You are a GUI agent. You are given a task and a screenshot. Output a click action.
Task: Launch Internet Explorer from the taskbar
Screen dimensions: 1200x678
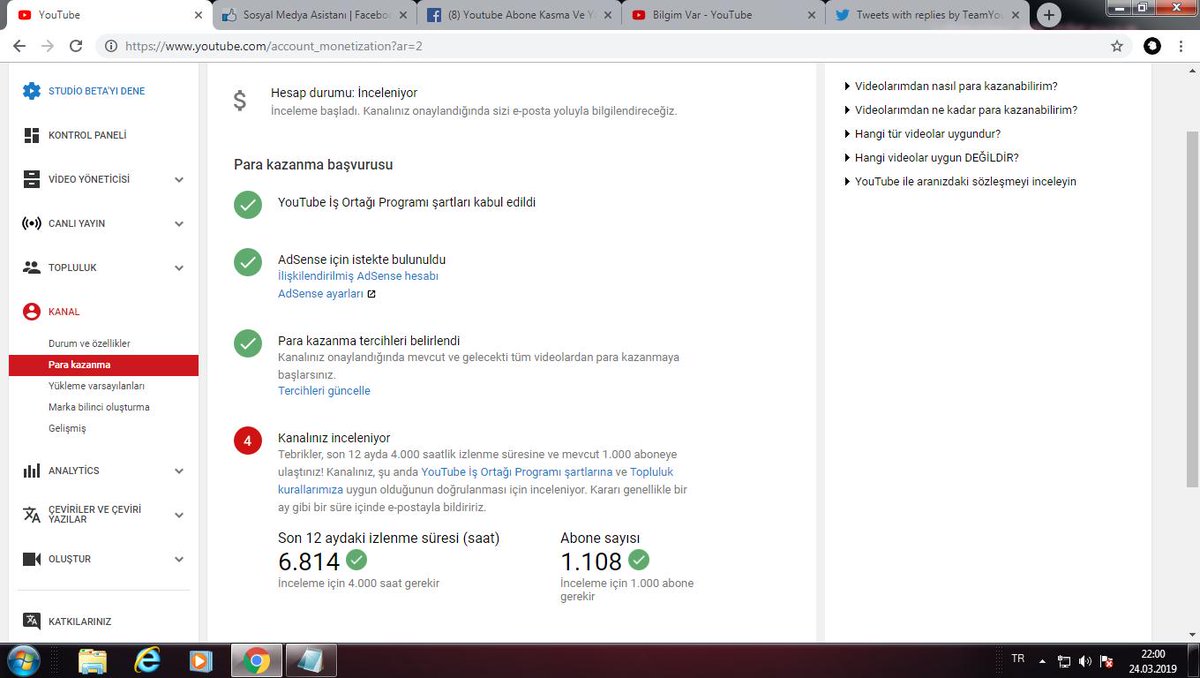click(x=147, y=660)
